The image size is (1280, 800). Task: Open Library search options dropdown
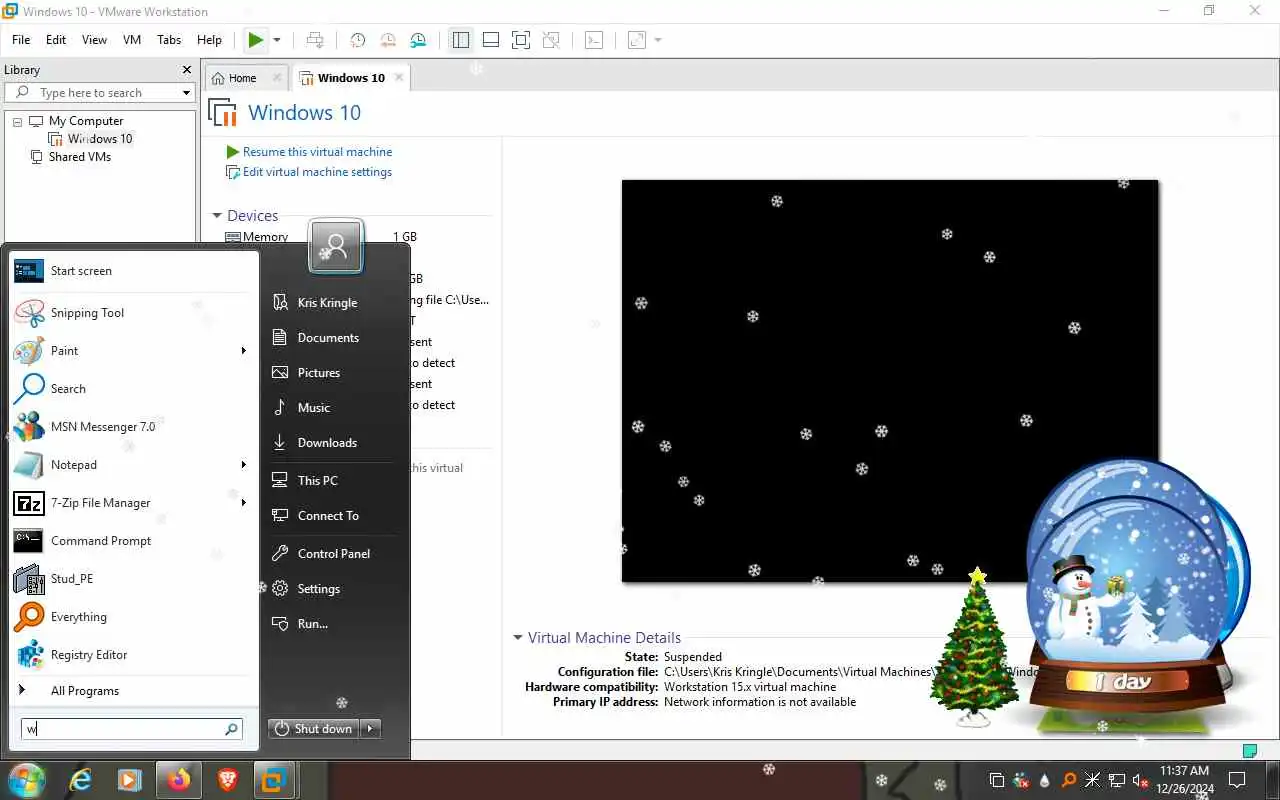186,93
